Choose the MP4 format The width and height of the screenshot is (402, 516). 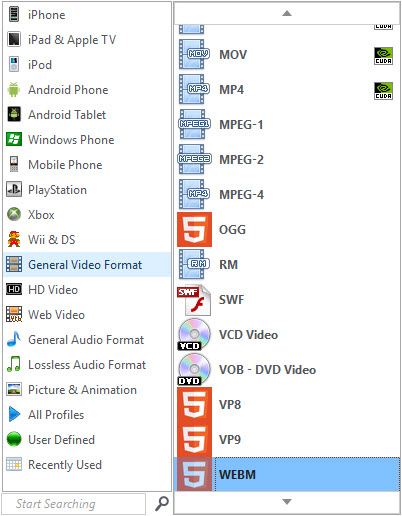coord(287,89)
